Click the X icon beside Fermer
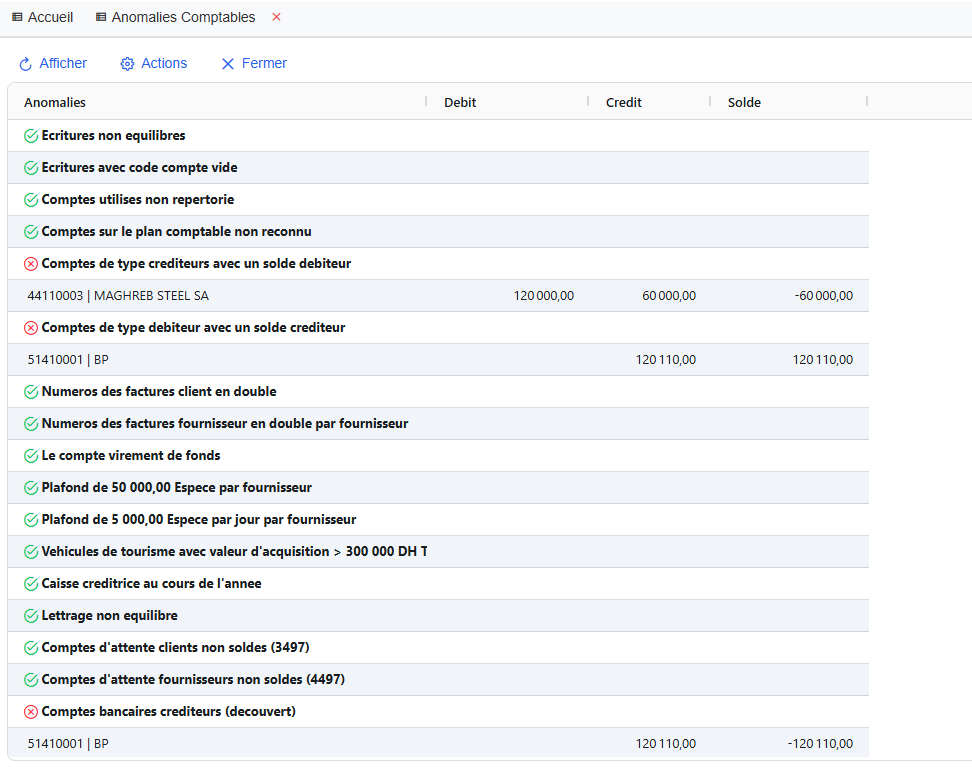The width and height of the screenshot is (972, 767). tap(228, 64)
